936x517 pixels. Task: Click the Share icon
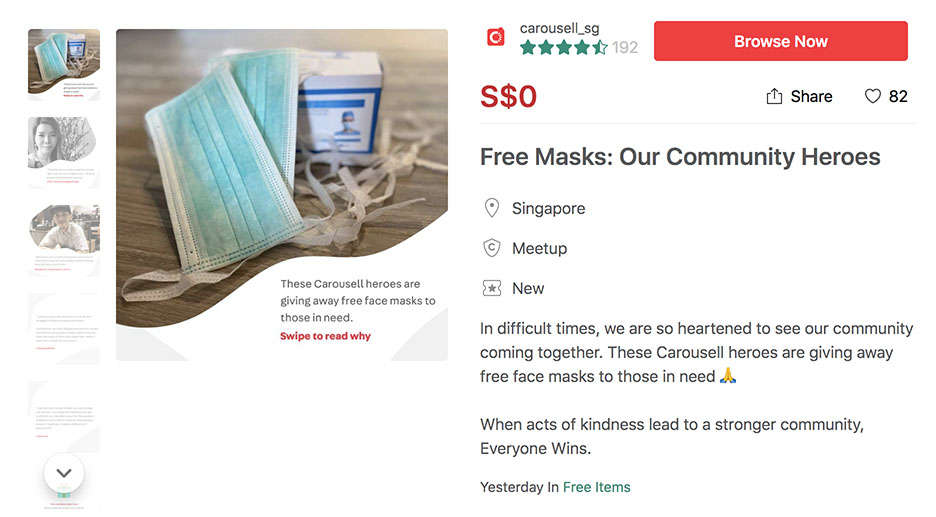[774, 96]
